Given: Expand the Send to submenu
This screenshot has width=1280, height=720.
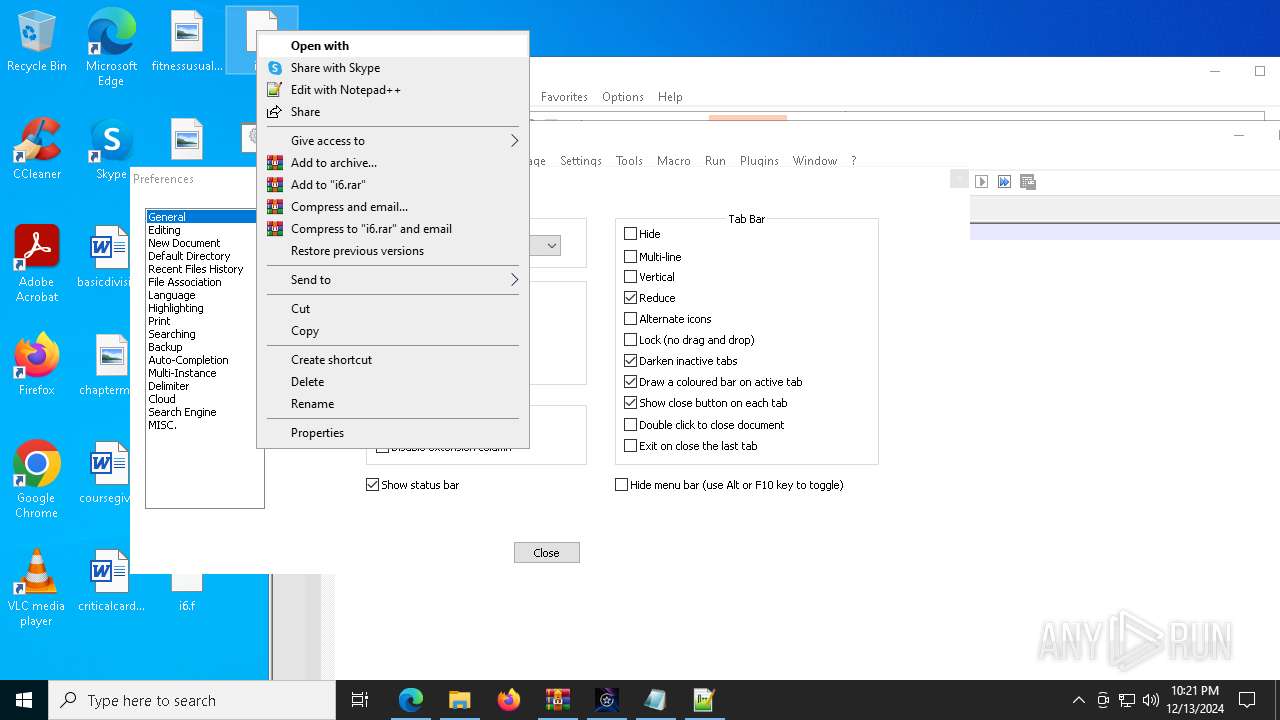Looking at the screenshot, I should 393,280.
